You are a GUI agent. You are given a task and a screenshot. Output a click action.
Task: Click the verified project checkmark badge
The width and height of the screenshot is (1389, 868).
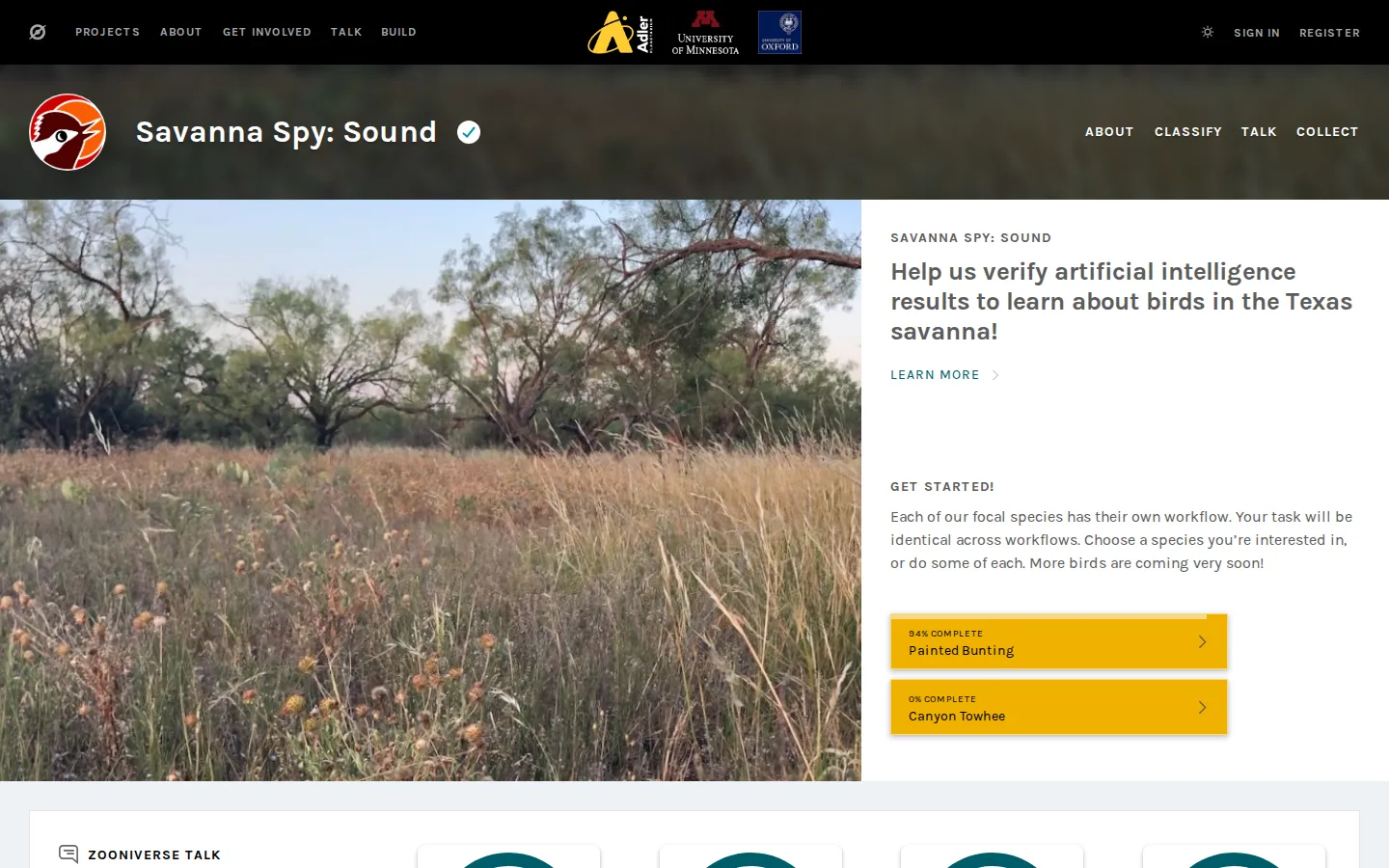(469, 132)
